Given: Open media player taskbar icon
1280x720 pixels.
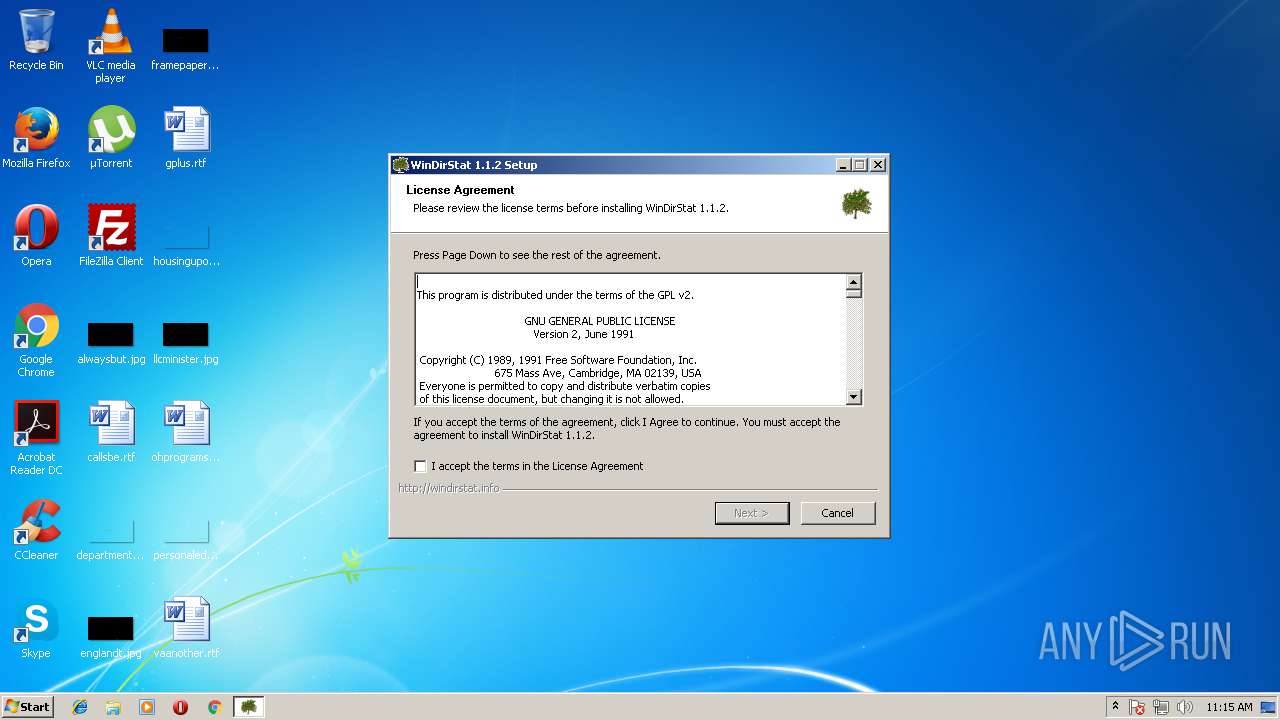Looking at the screenshot, I should coord(147,707).
